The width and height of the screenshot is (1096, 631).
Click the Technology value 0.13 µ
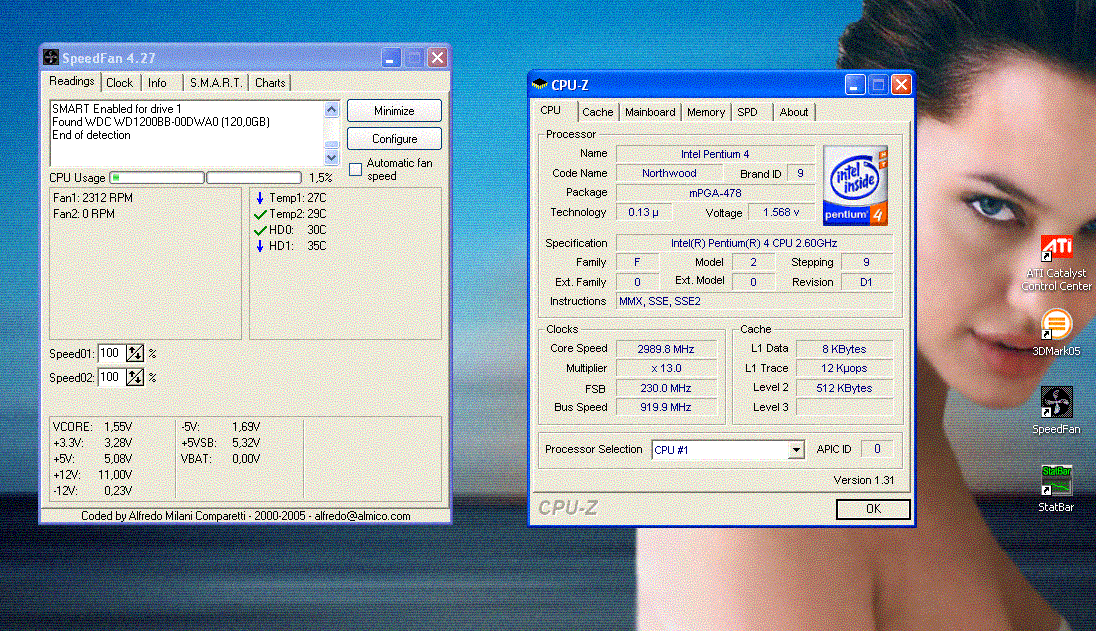click(x=643, y=212)
